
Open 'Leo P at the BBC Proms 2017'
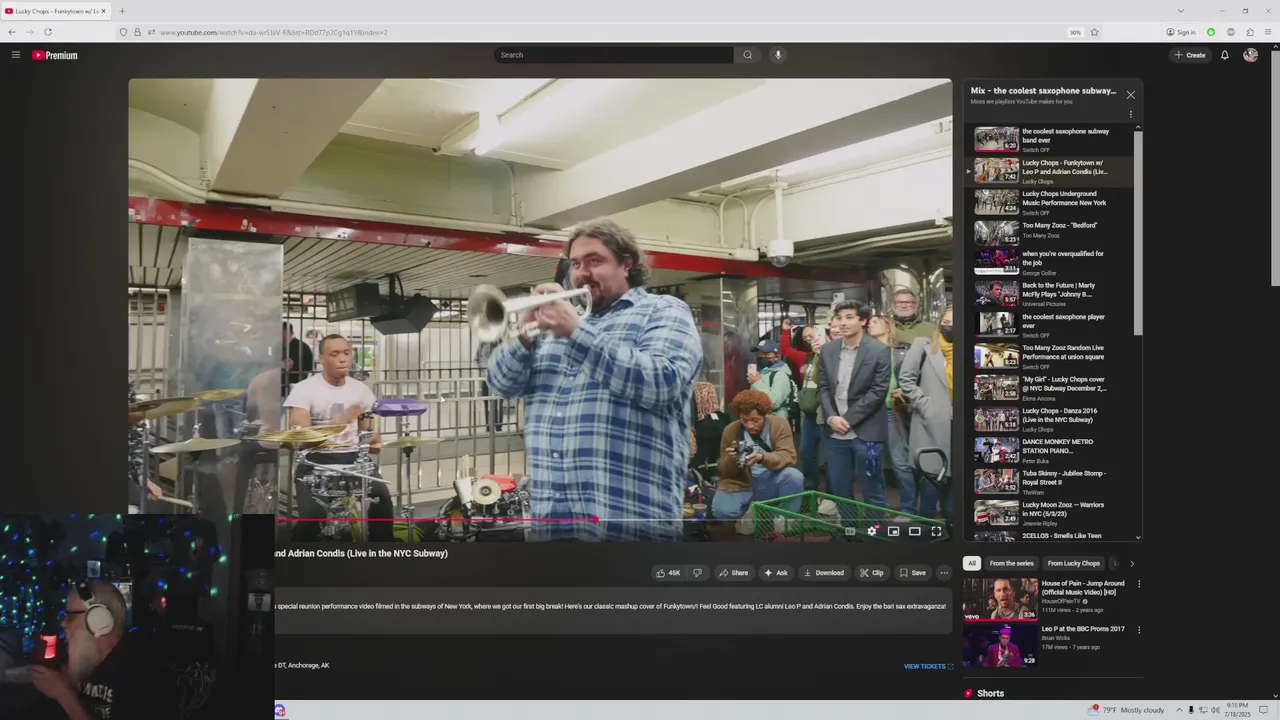click(1083, 629)
